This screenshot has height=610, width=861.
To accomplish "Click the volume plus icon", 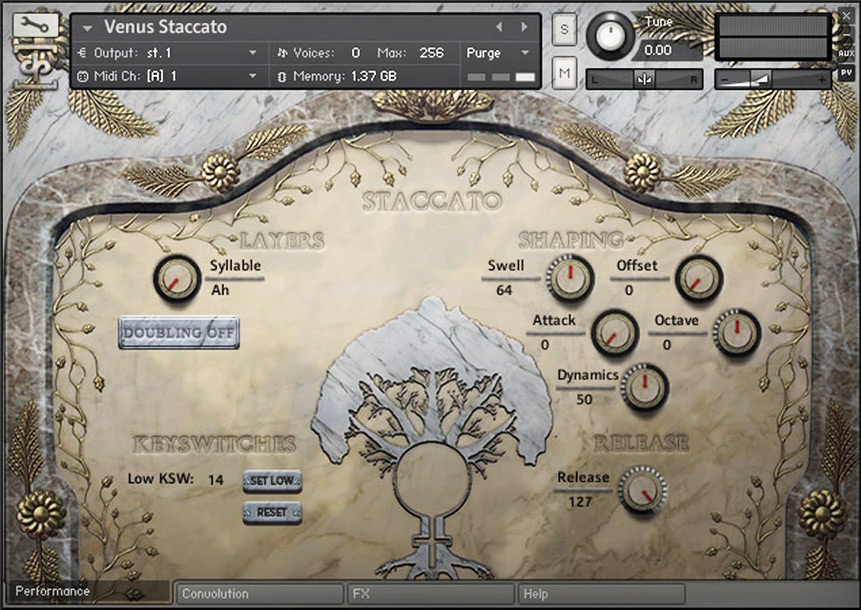I will click(x=821, y=80).
